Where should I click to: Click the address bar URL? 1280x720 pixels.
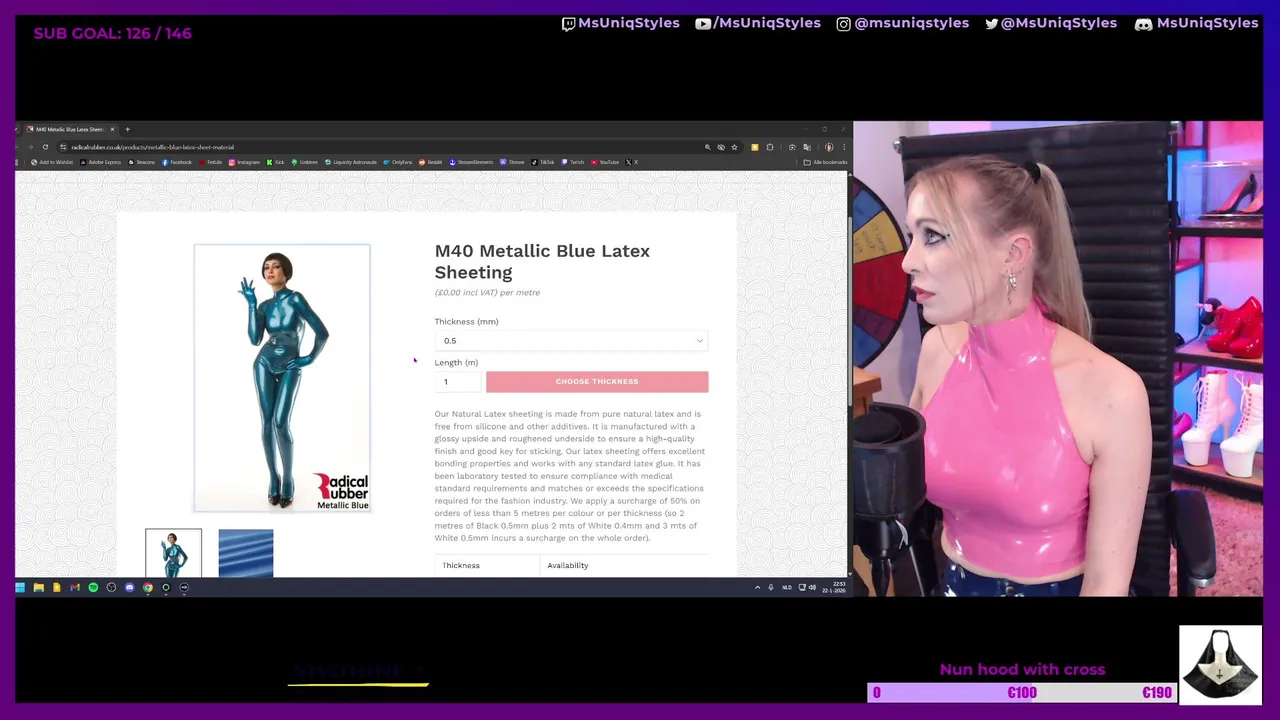pos(152,147)
